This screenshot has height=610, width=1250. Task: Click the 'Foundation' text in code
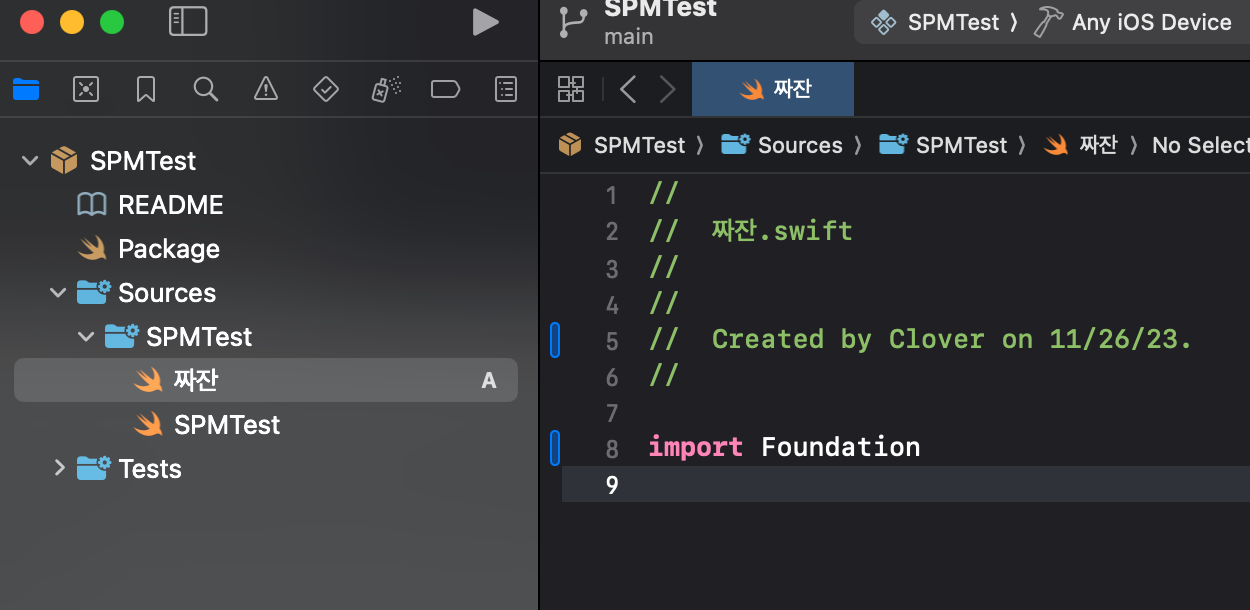[x=840, y=447]
